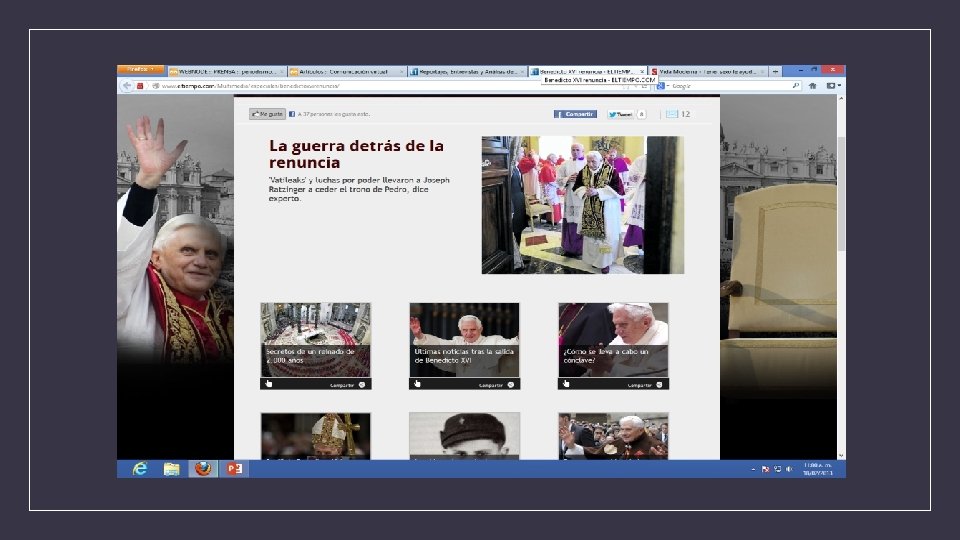Select the Benedicto XVI renuncia tab
This screenshot has height=540, width=960.
pos(587,72)
